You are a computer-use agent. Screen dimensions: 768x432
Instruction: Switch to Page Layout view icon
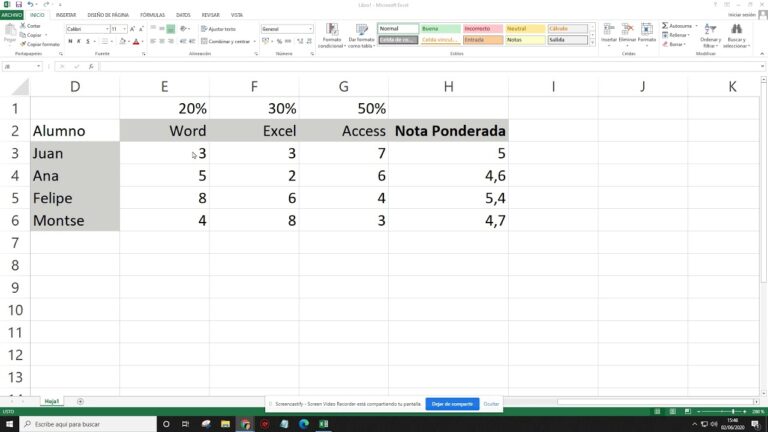pos(672,411)
